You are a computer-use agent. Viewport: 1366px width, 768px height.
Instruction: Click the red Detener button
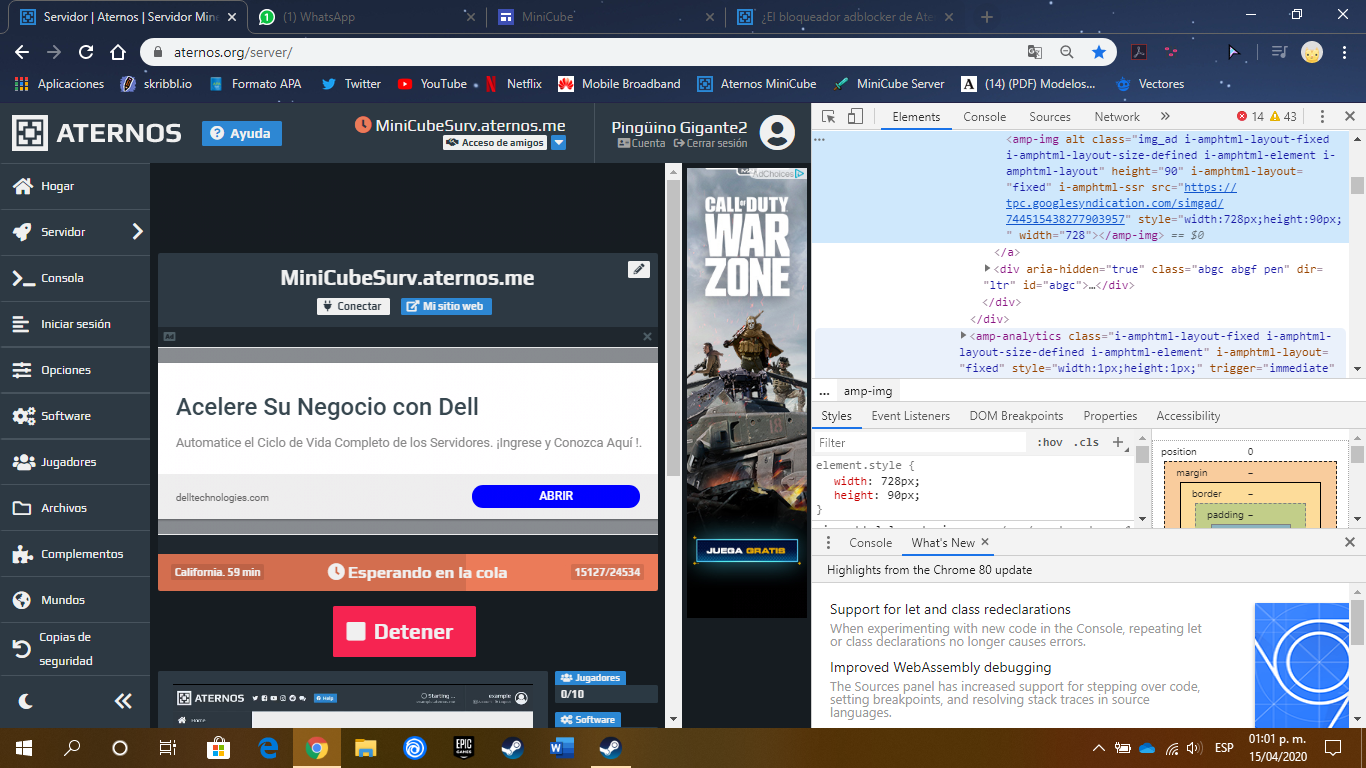pos(404,631)
